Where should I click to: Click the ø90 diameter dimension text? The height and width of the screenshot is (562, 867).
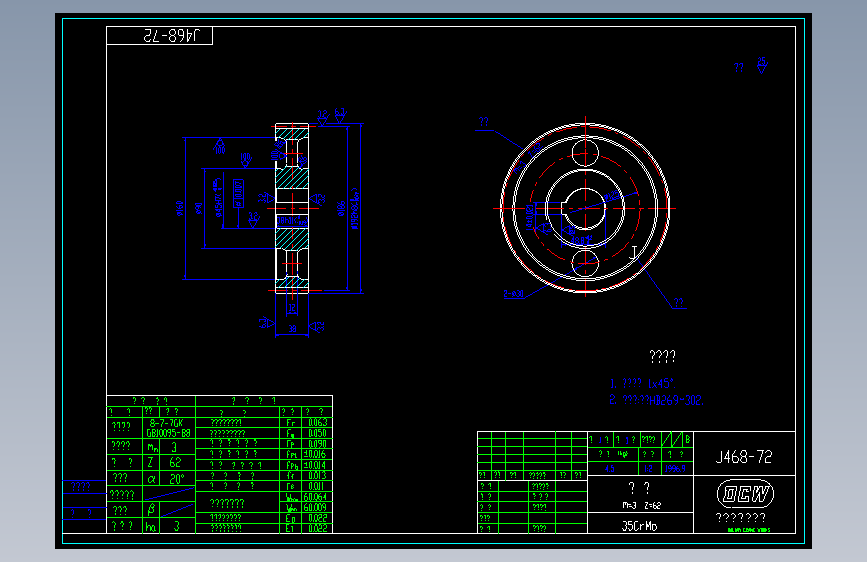click(x=199, y=209)
